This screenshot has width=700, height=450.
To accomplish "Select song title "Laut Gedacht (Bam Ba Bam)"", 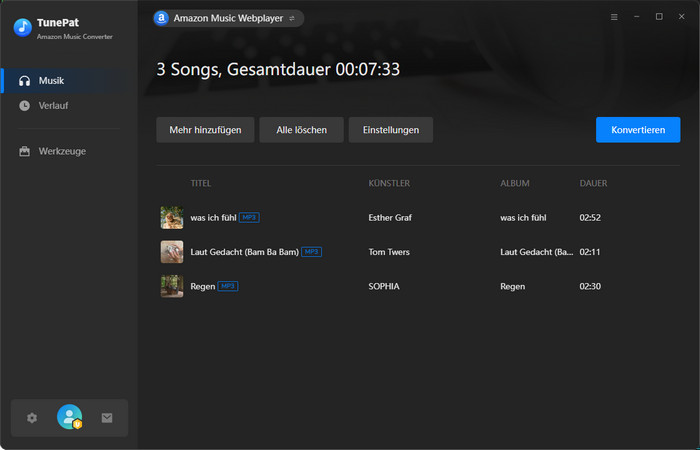I will [245, 252].
